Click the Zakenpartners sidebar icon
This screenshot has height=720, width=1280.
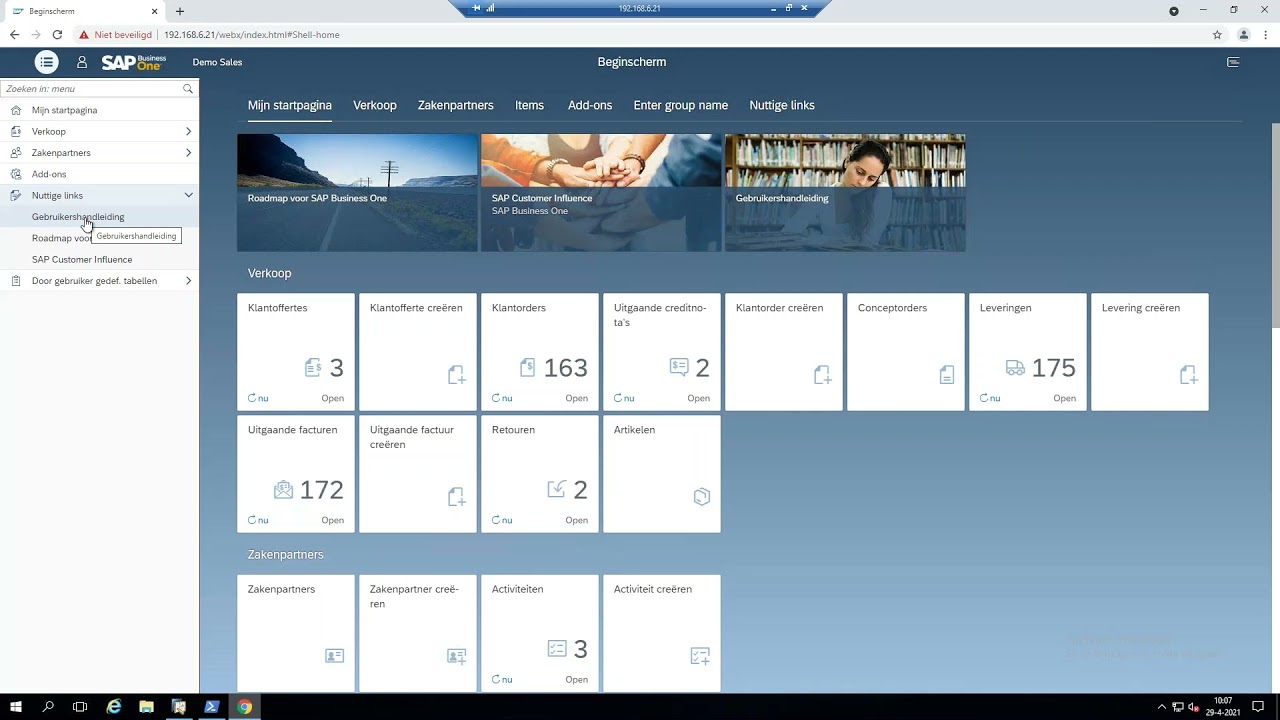(15, 153)
